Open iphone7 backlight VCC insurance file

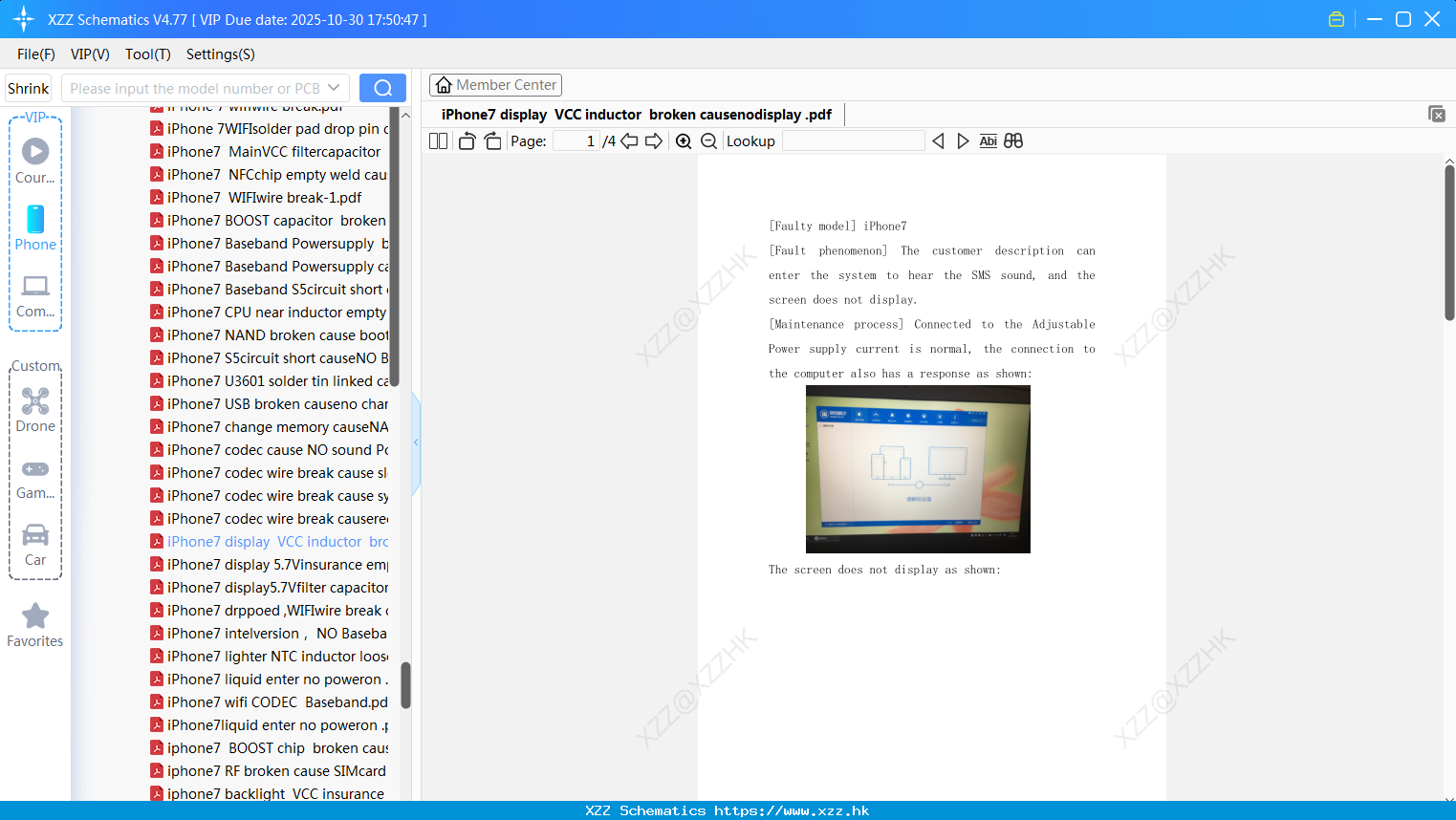(x=270, y=793)
